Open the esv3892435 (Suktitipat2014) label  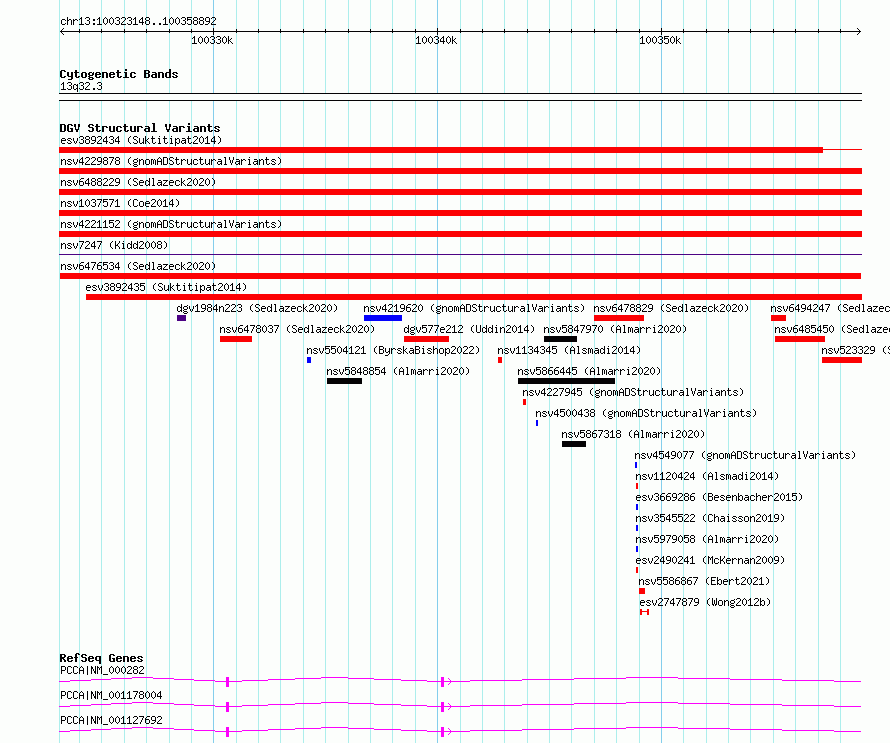tap(166, 287)
